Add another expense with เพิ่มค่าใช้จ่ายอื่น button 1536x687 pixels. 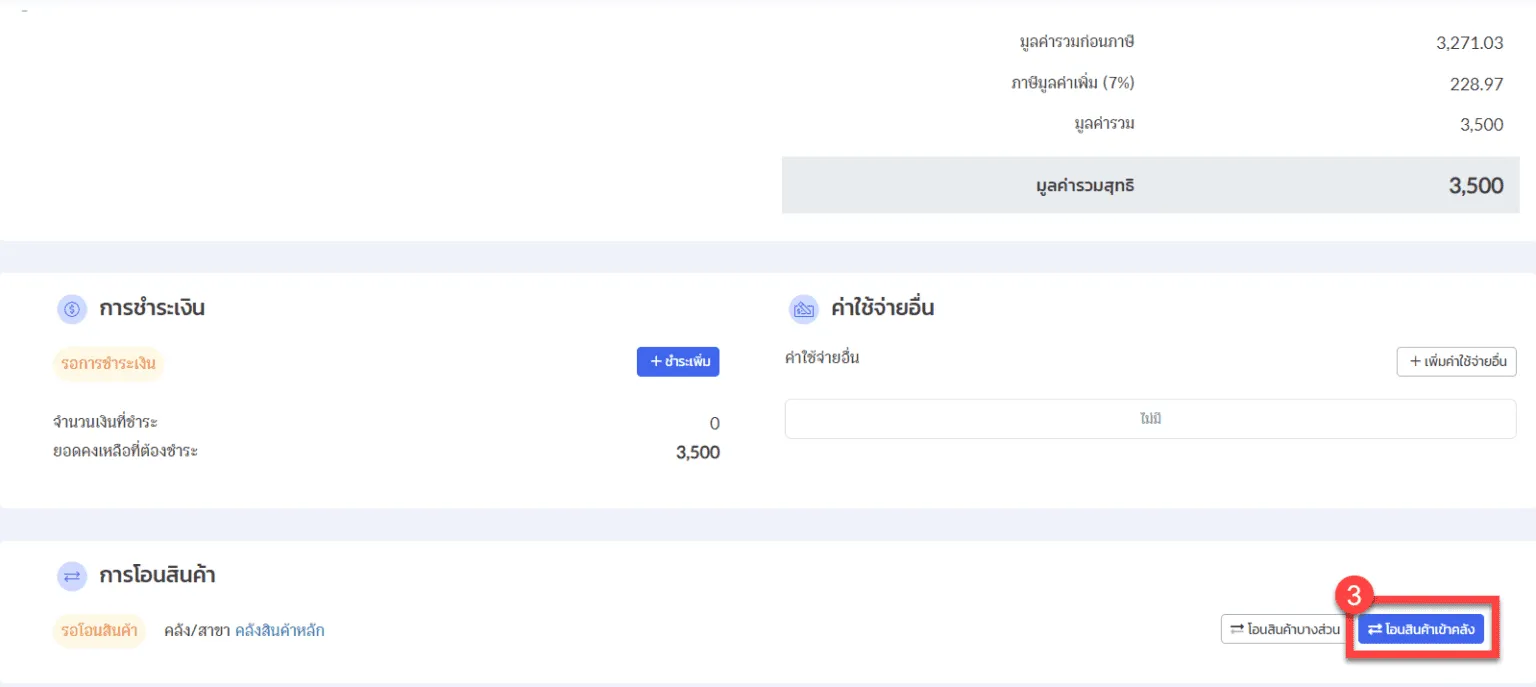(x=1456, y=362)
